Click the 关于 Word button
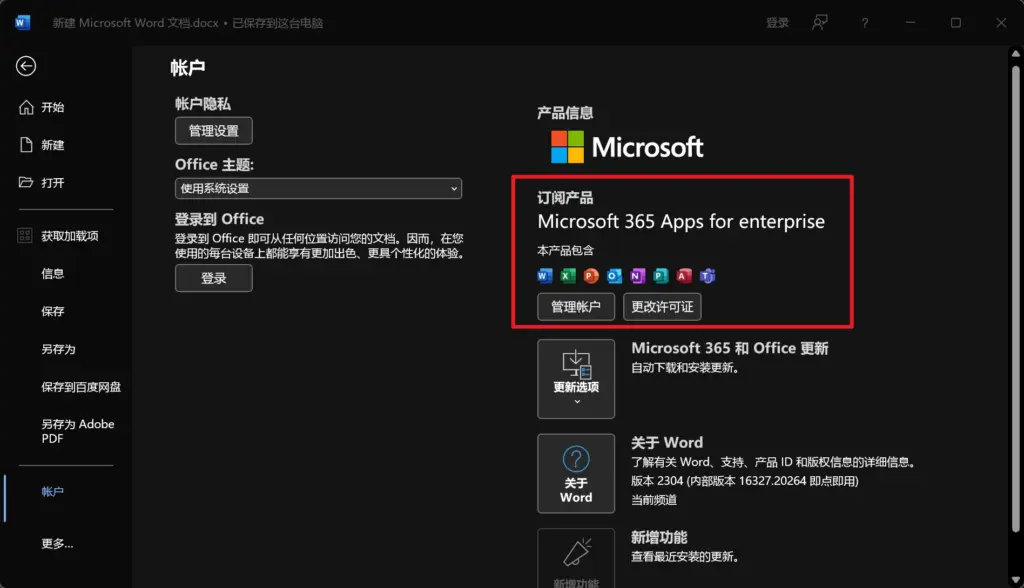The width and height of the screenshot is (1024, 588). 576,474
